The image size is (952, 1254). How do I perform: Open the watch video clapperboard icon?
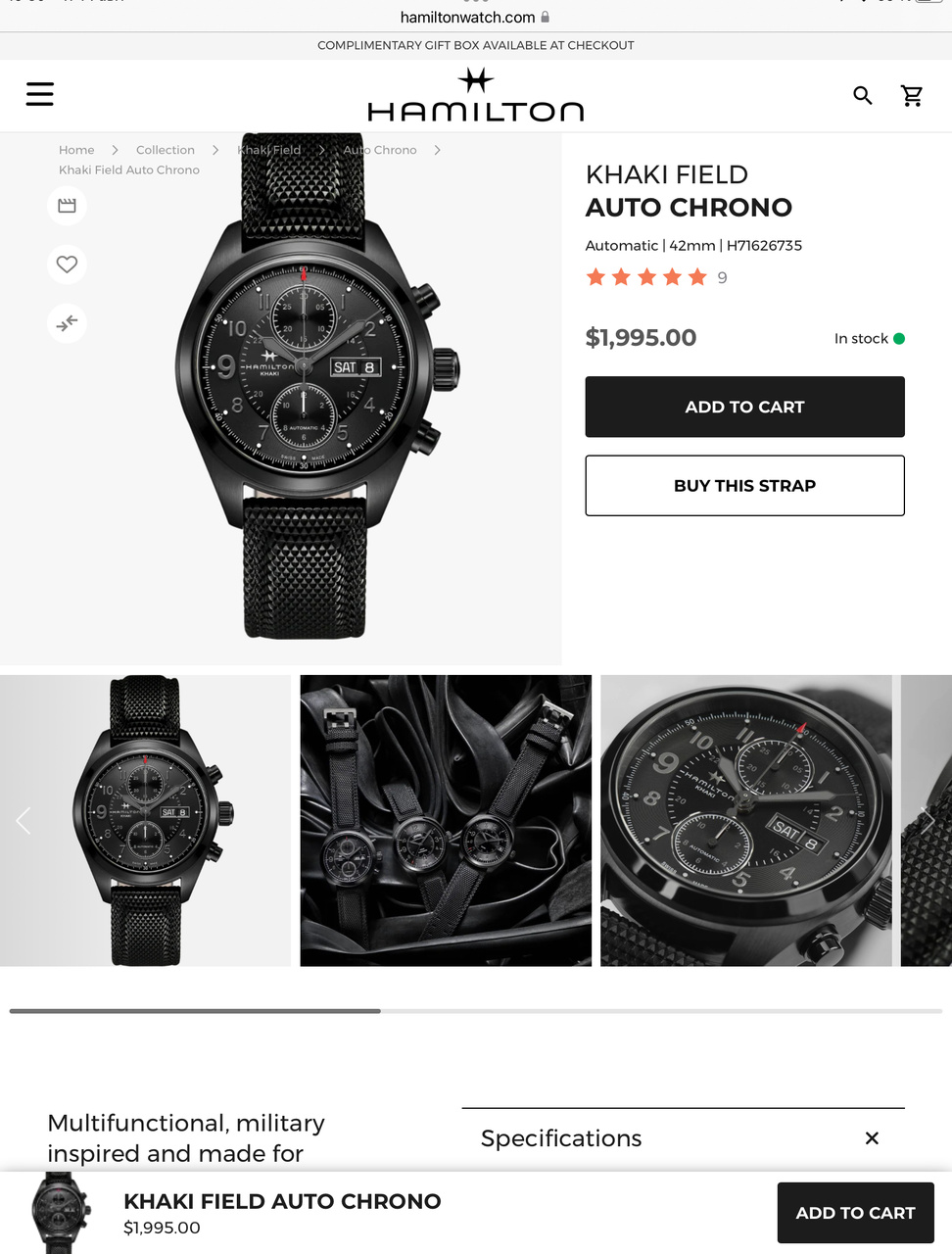[67, 206]
